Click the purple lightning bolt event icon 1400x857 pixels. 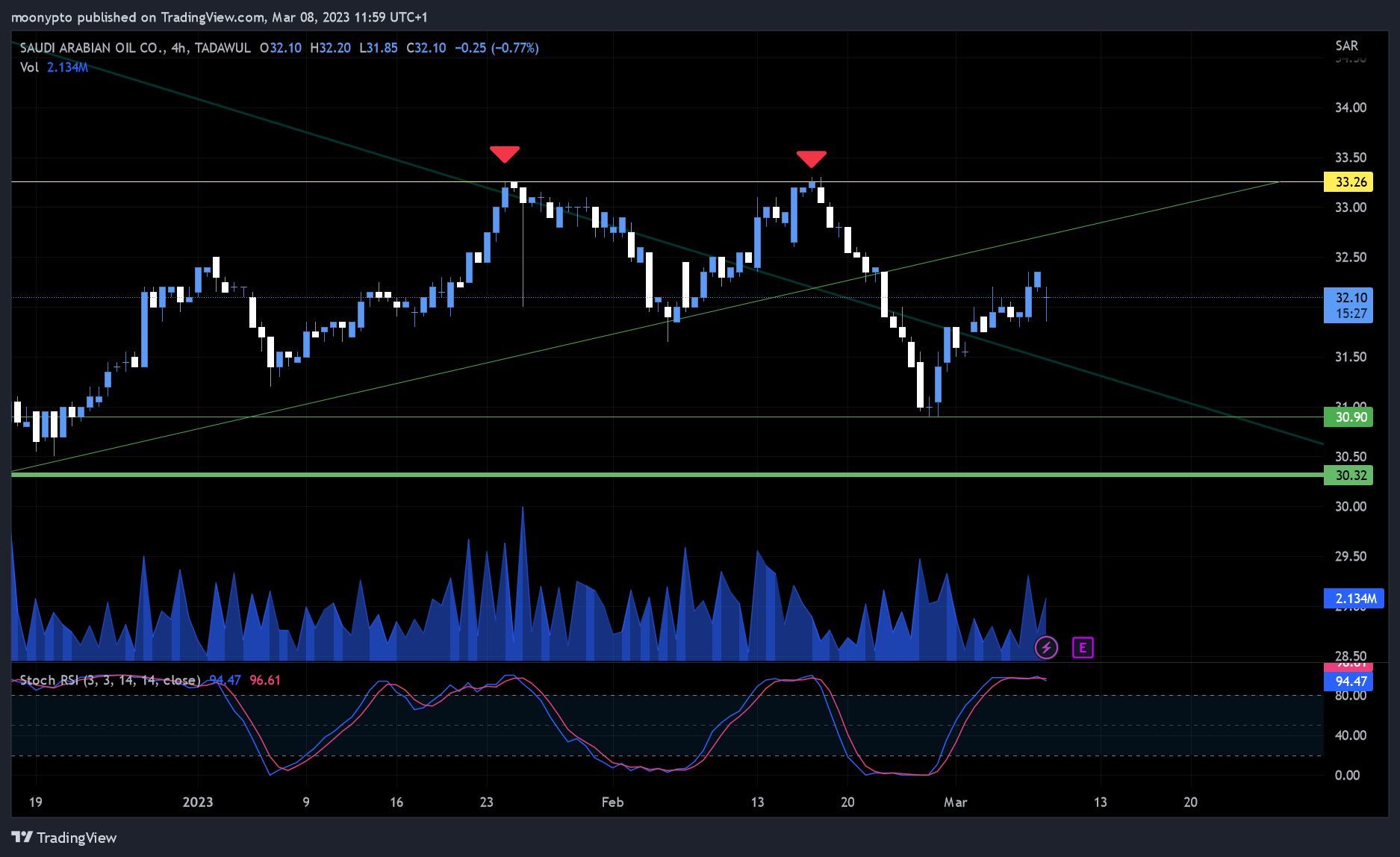pos(1046,647)
